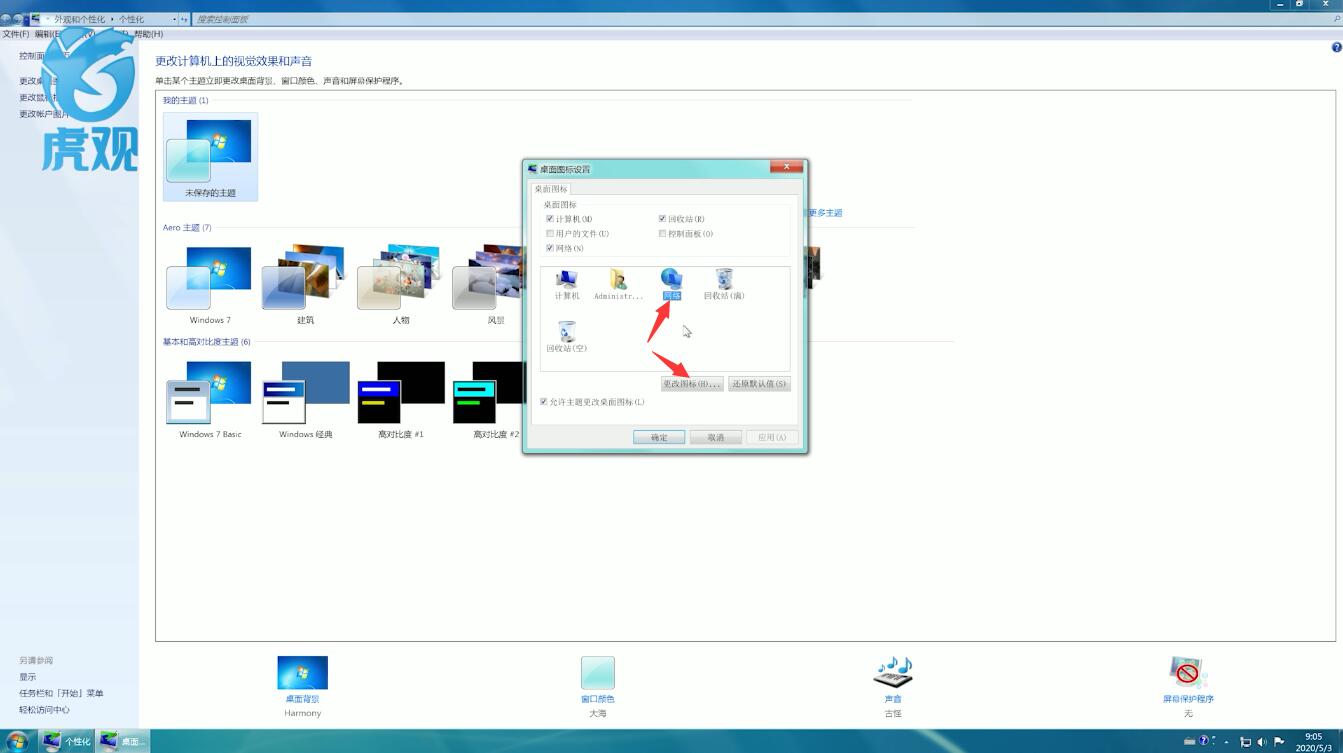Open the address bar history dropdown arrow
Viewport: 1343px width, 753px height.
[174, 19]
